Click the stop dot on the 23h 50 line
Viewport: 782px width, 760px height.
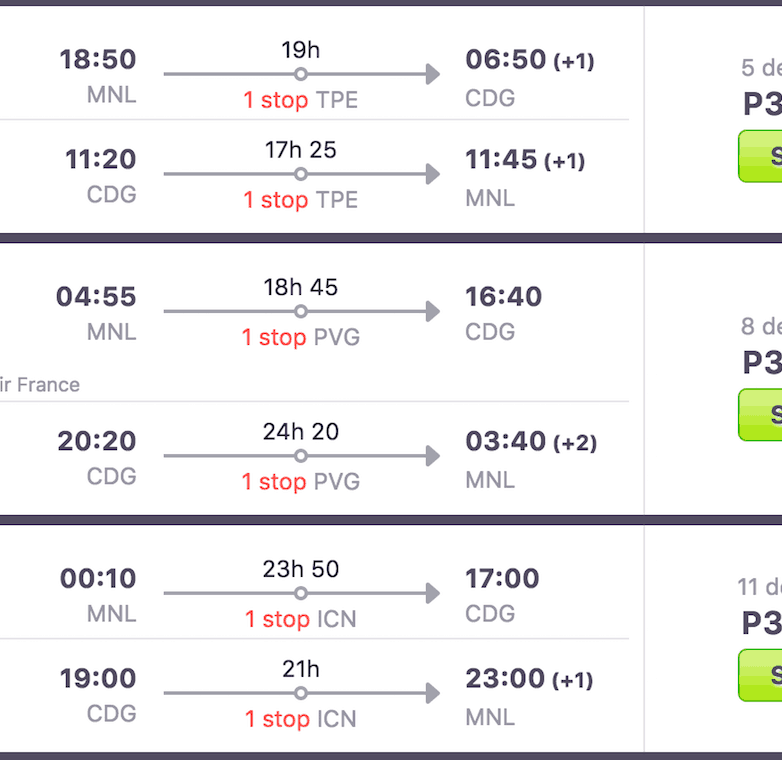(300, 594)
